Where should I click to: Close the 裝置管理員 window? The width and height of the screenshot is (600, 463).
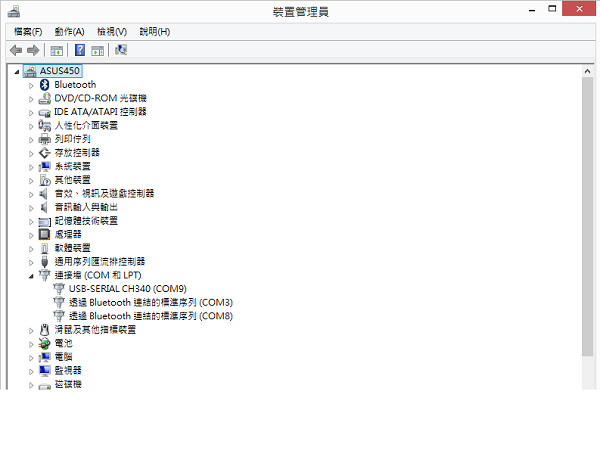[x=579, y=8]
